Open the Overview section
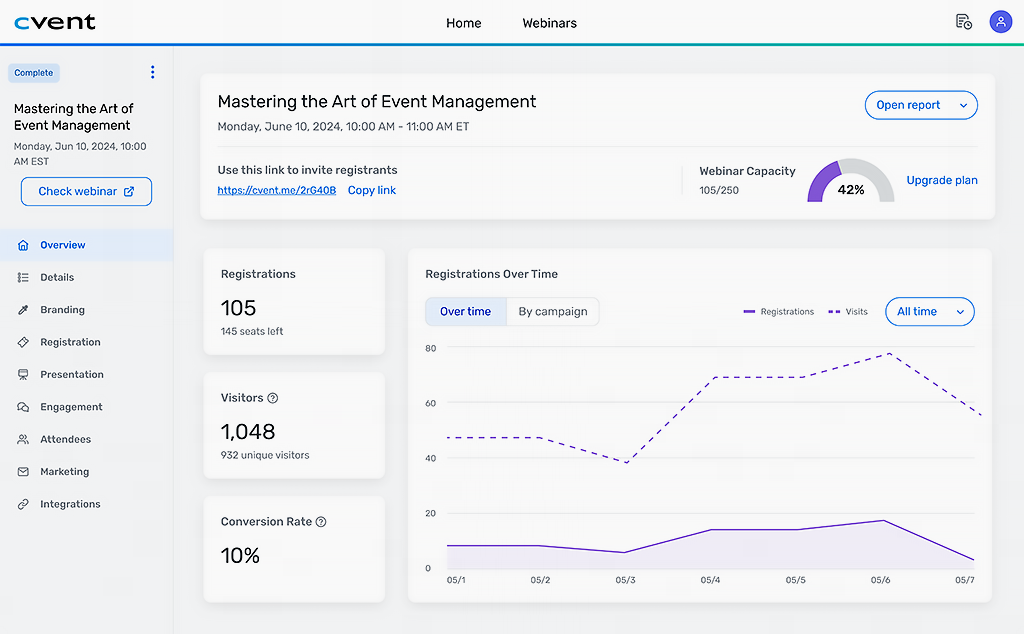The width and height of the screenshot is (1024, 634). coord(87,245)
